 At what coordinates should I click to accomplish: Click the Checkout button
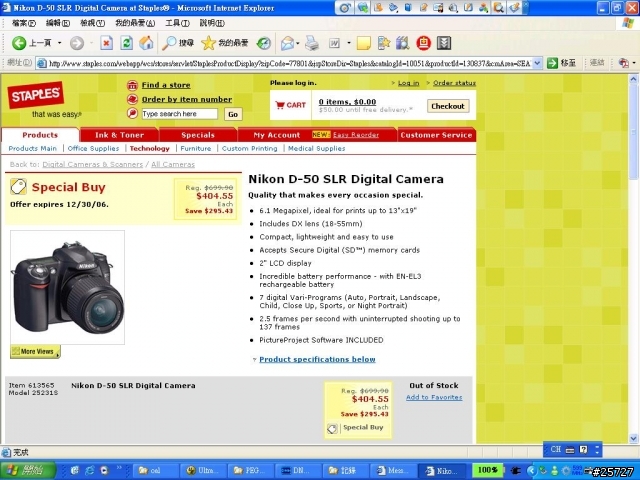(x=448, y=106)
